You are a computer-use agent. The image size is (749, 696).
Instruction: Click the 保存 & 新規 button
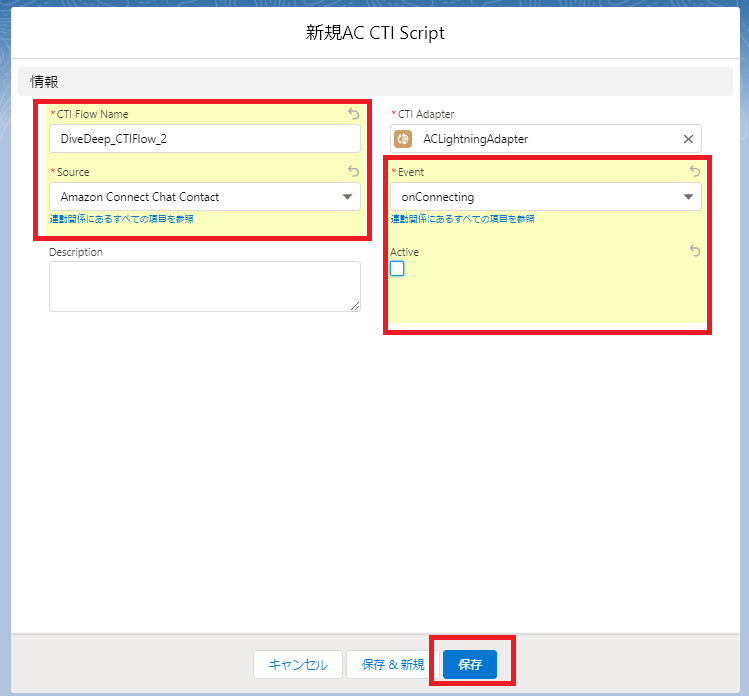[393, 664]
